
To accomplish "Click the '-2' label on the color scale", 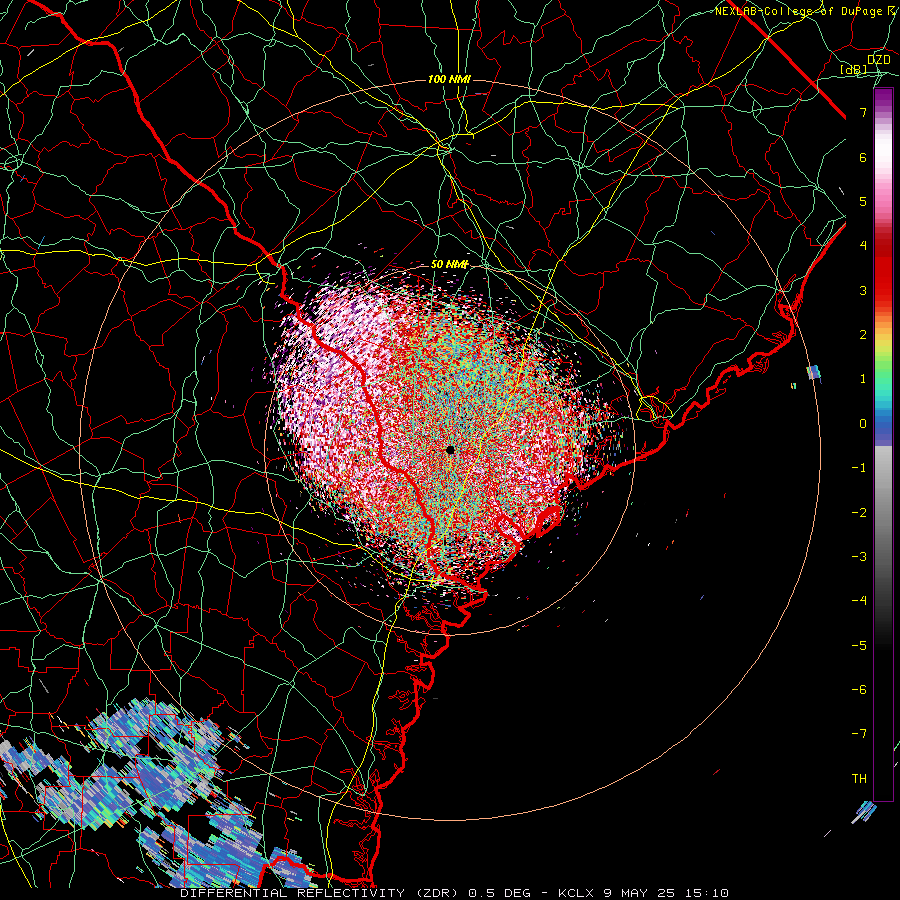I will coord(859,513).
